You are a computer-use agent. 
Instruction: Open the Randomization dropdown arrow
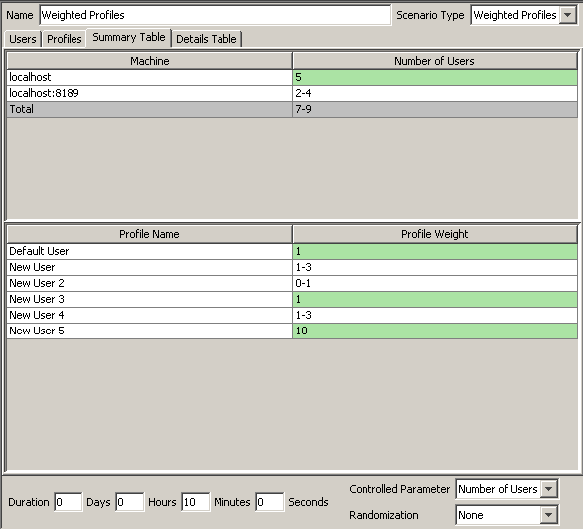click(549, 515)
